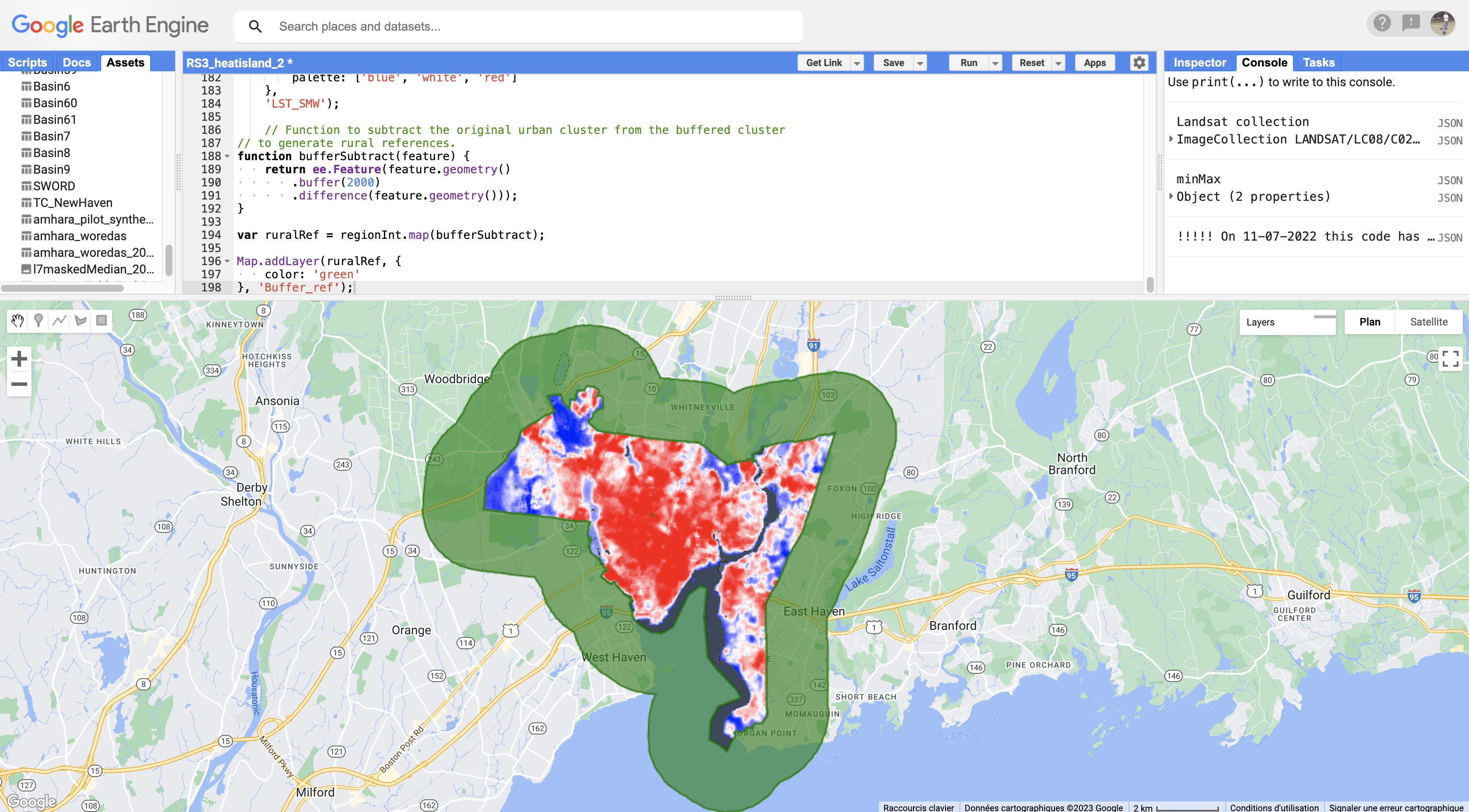Select the line drawing tool

tap(59, 320)
